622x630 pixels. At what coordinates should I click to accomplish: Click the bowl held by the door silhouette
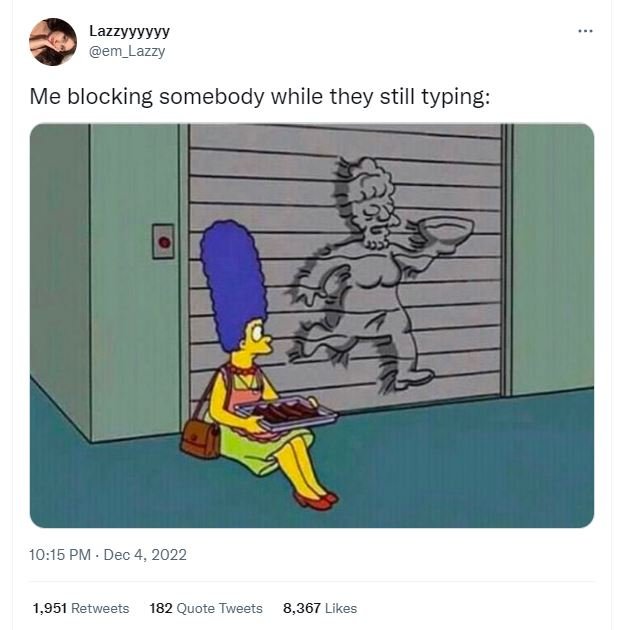coord(446,231)
